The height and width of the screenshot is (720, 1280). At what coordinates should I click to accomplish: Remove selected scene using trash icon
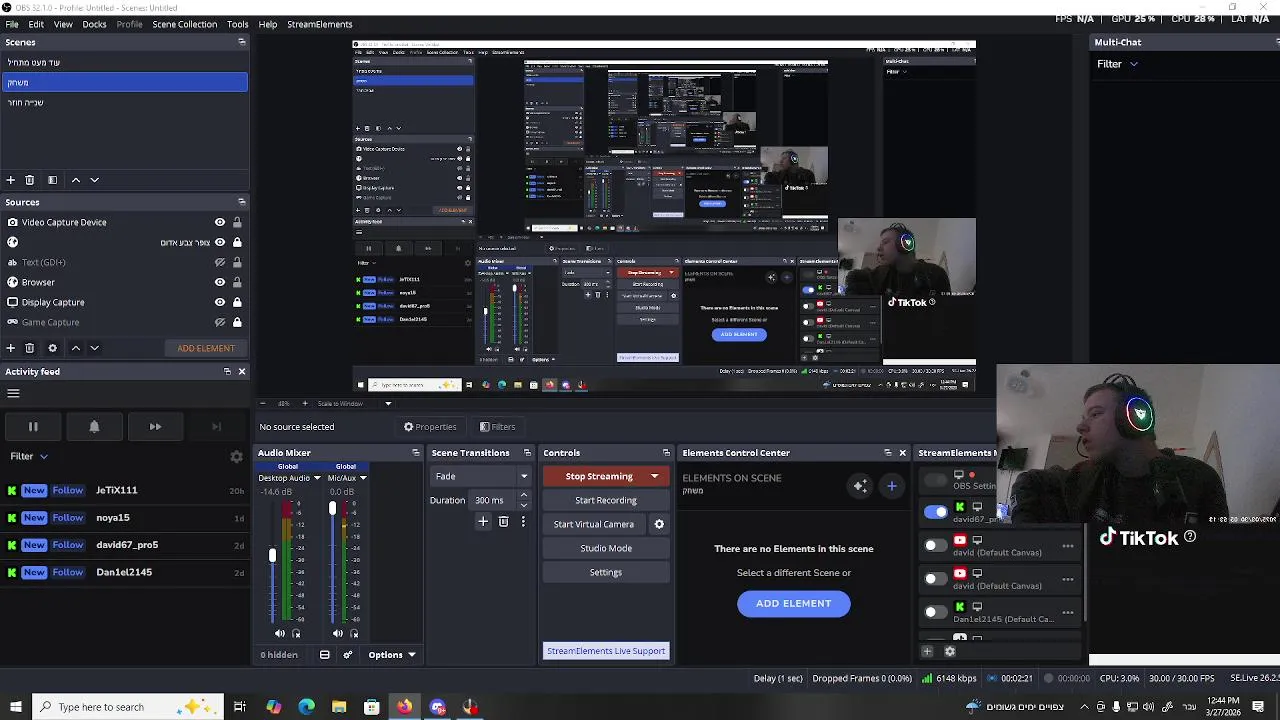click(30, 180)
